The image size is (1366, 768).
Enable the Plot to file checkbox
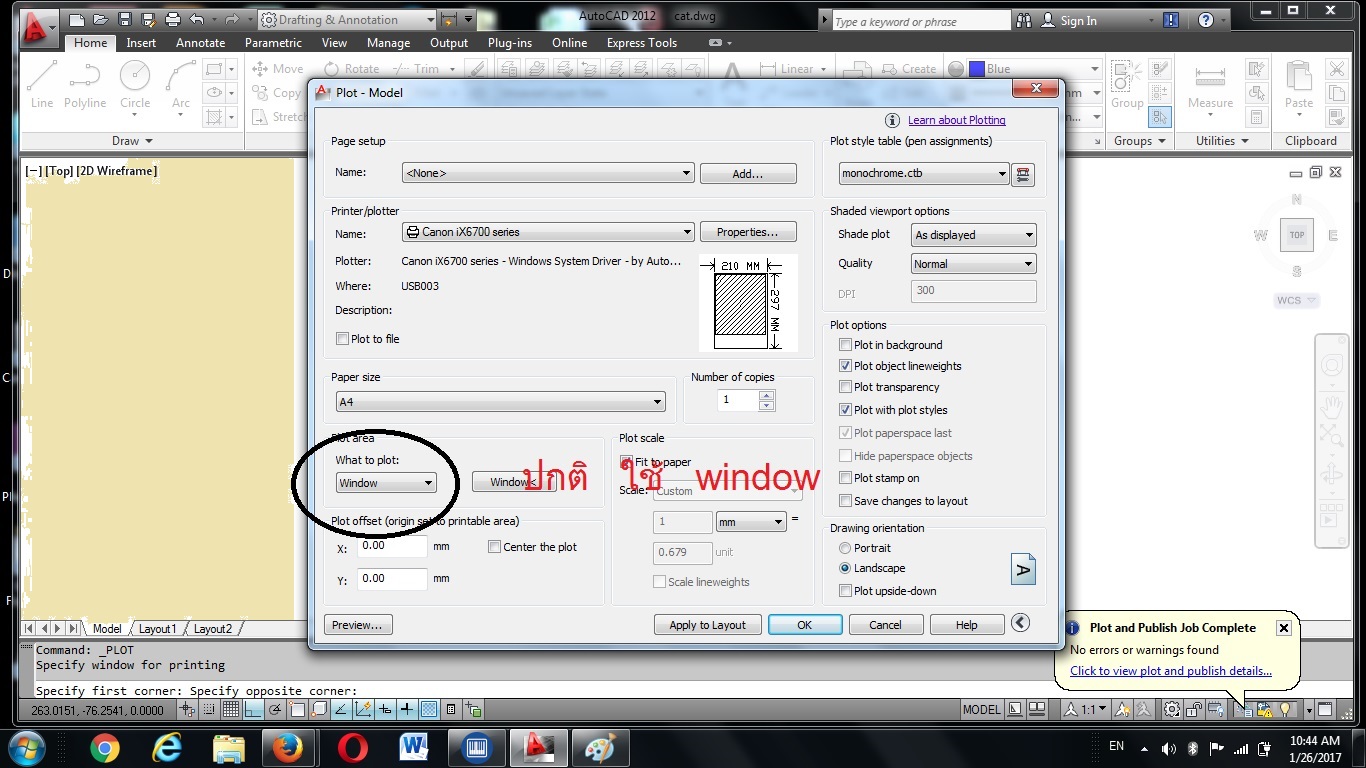tap(342, 339)
